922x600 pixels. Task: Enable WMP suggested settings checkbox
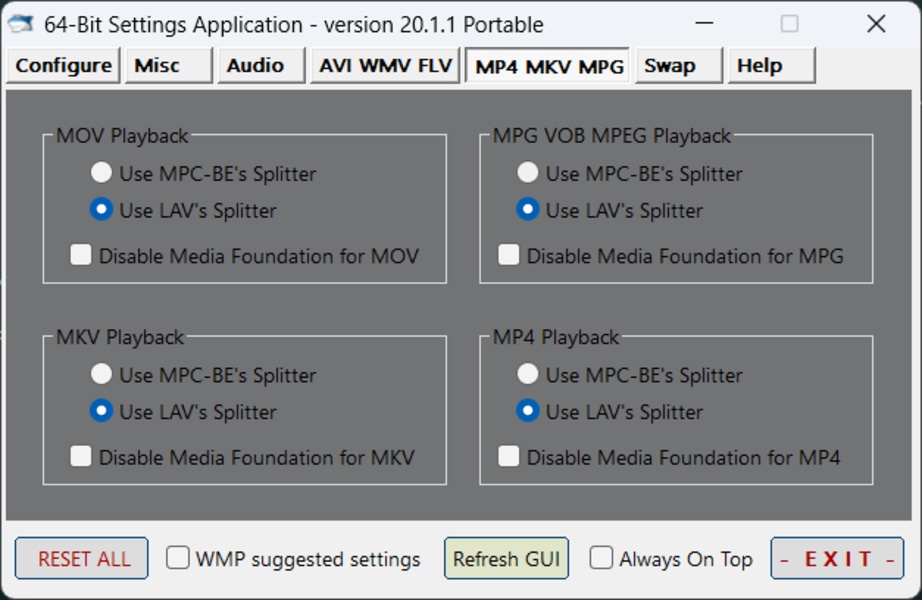(x=178, y=558)
